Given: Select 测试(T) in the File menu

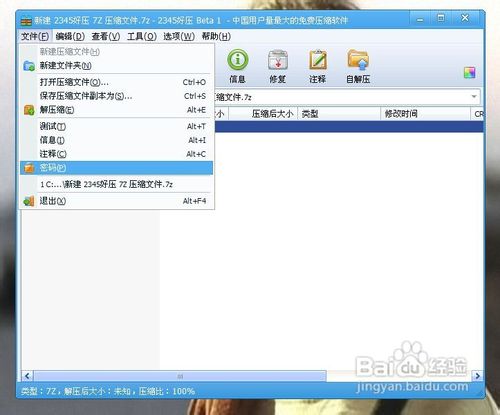Looking at the screenshot, I should point(116,126).
